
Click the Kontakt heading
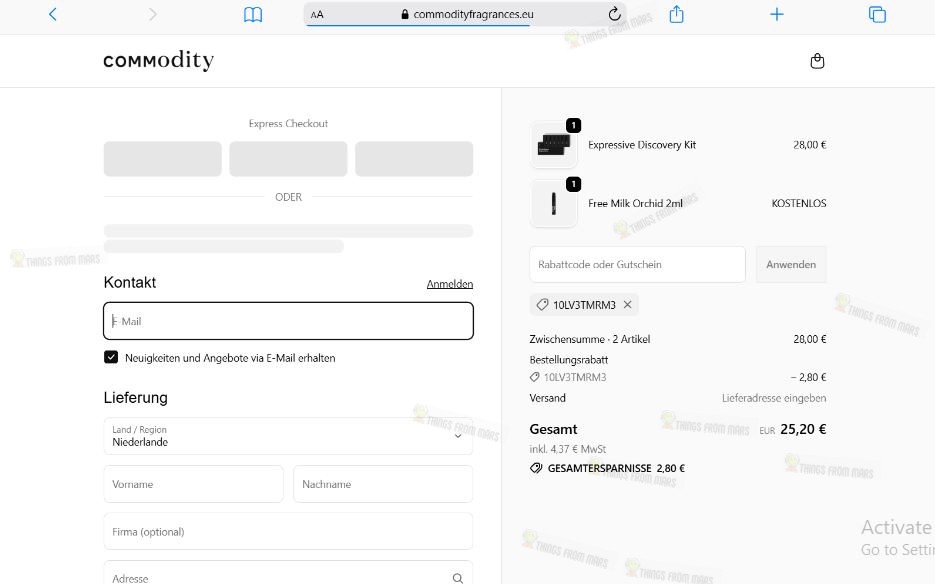coord(129,282)
